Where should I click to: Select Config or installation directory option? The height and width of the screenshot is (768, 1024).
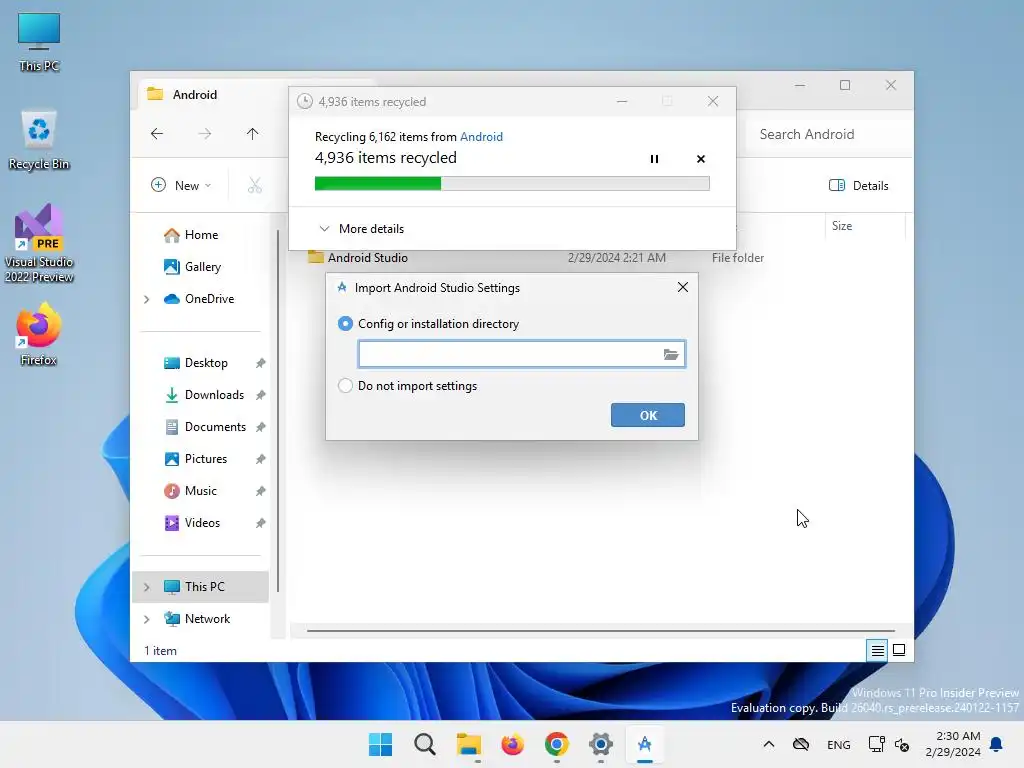pos(429,324)
